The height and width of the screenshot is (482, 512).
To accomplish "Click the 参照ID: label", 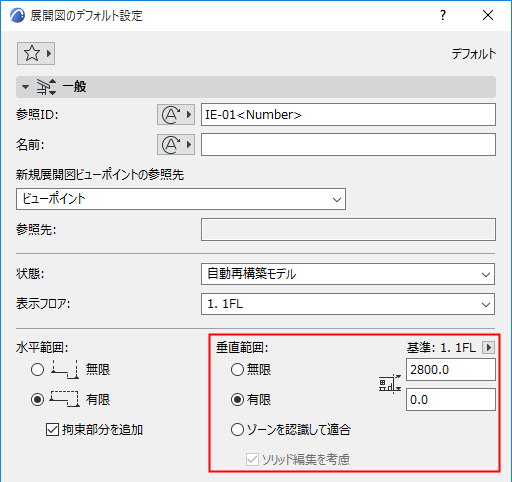I will [x=37, y=115].
